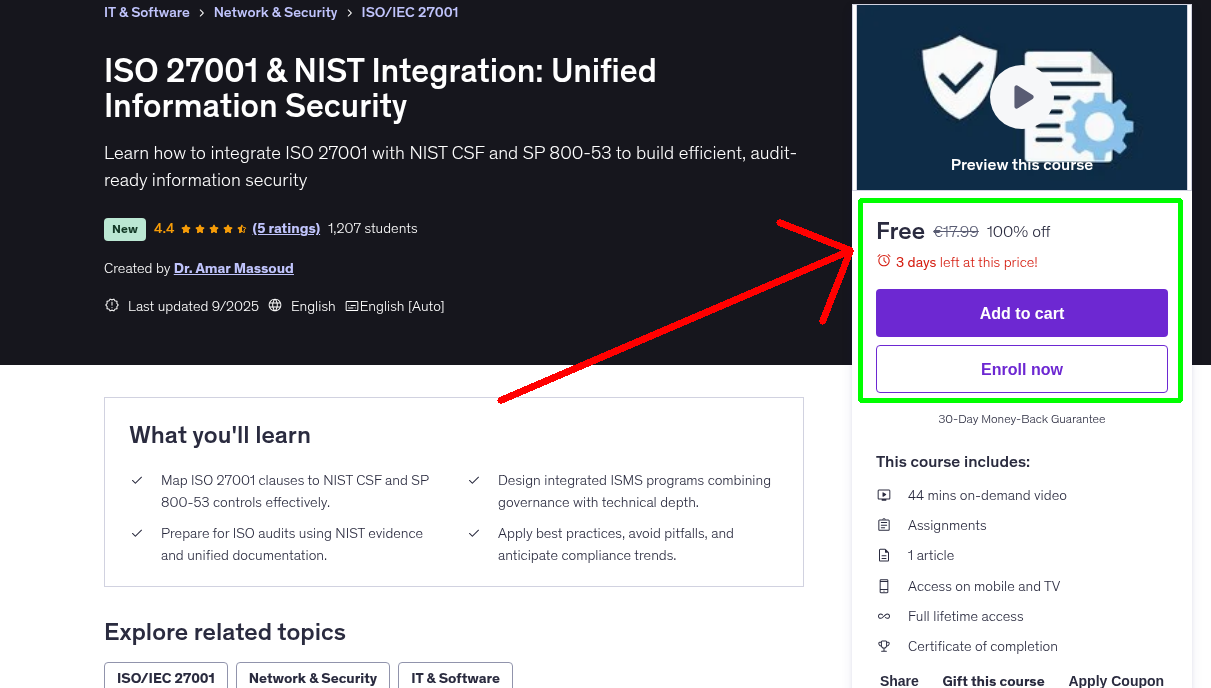Play the course preview video

click(1021, 96)
